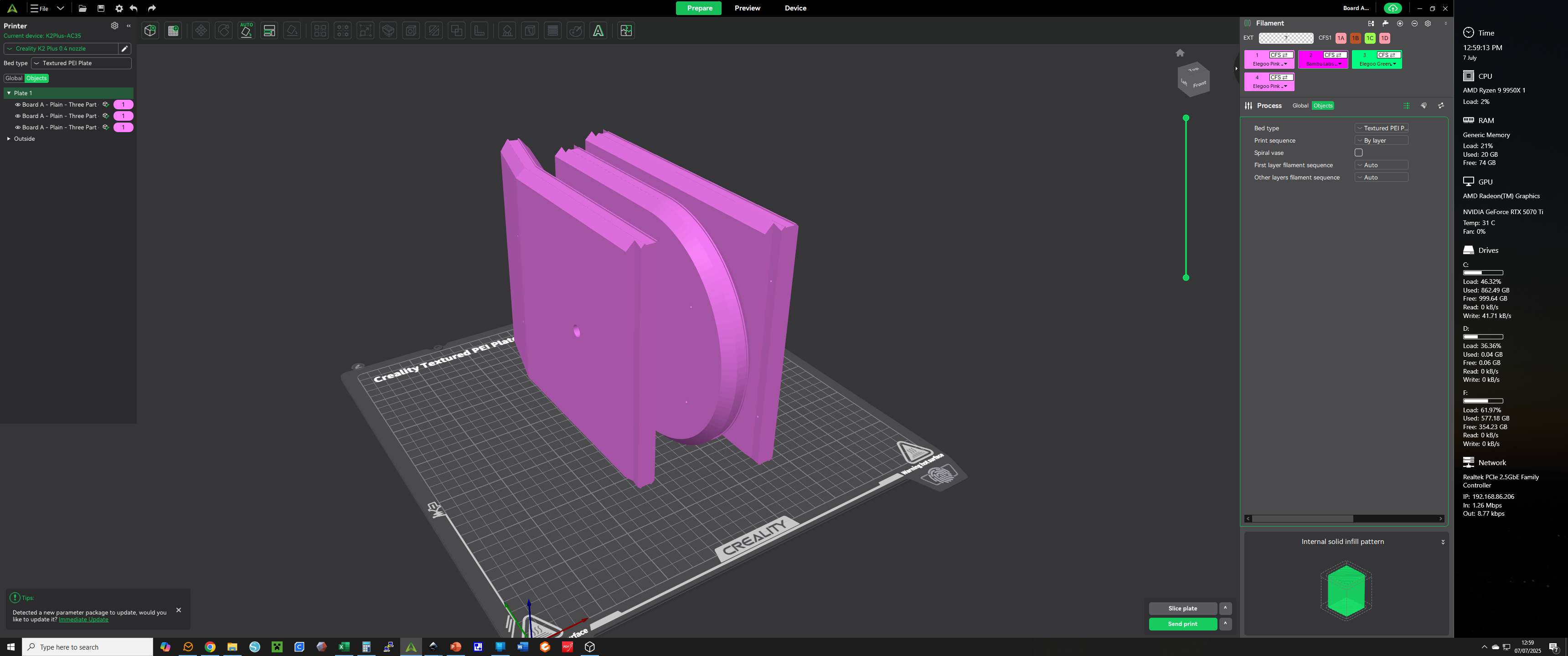Screen dimensions: 1568x656
Task: Switch Printer panel to Global mode
Action: coord(13,78)
